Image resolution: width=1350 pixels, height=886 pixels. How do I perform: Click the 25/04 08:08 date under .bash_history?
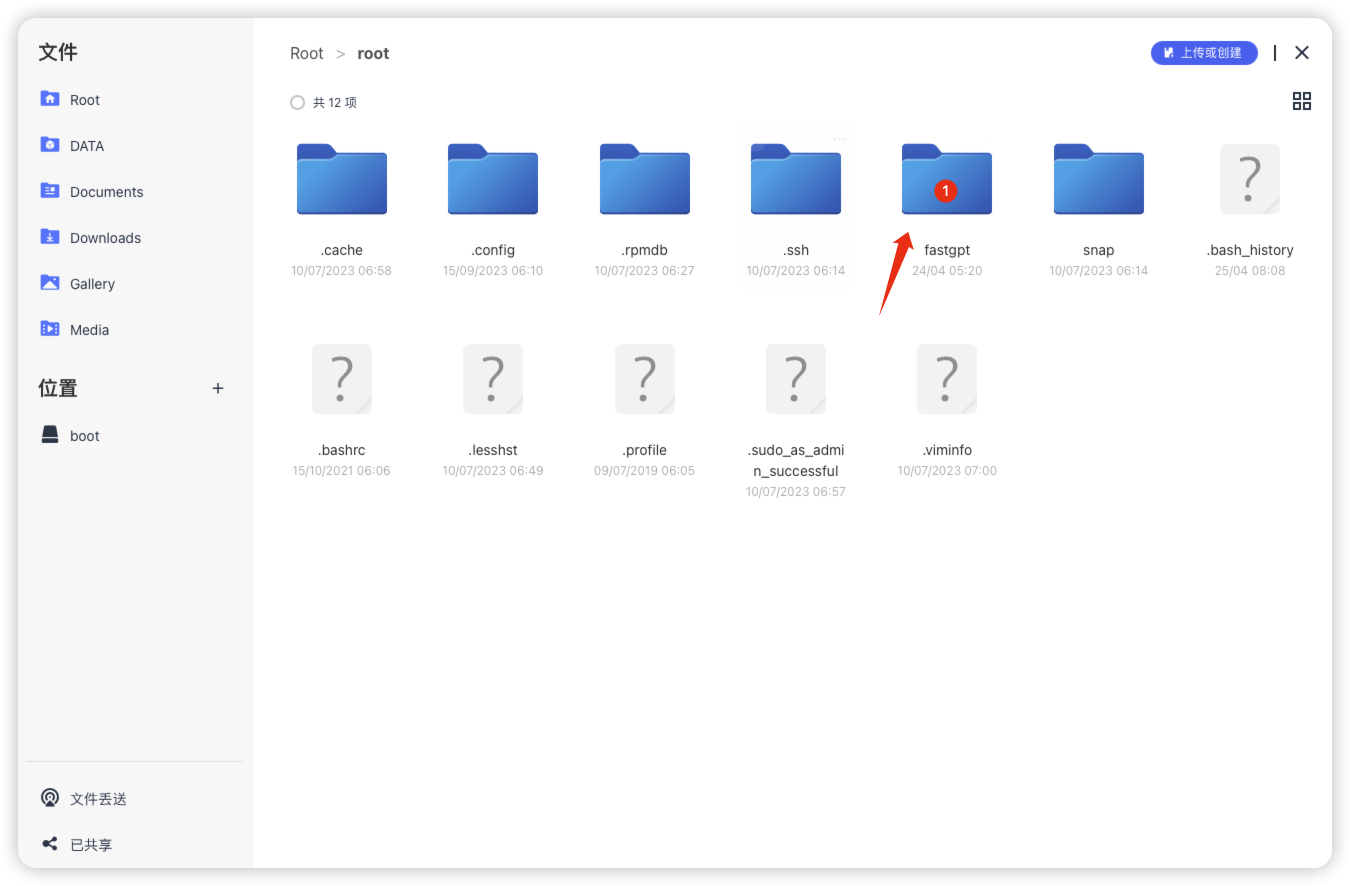1250,271
